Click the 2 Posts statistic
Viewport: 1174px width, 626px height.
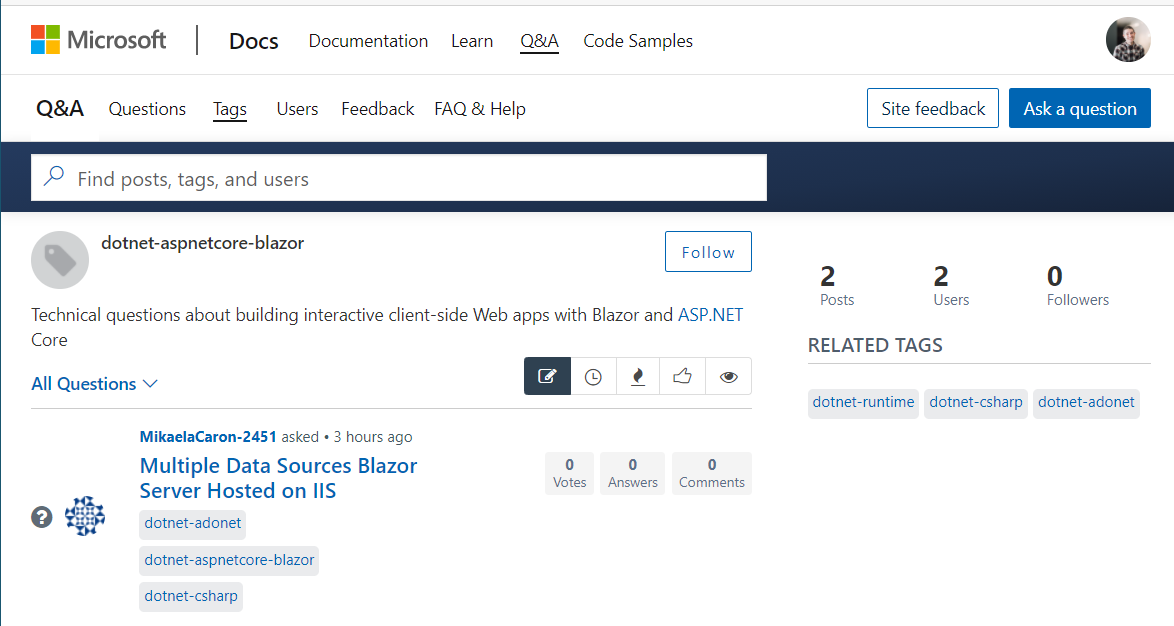[836, 286]
